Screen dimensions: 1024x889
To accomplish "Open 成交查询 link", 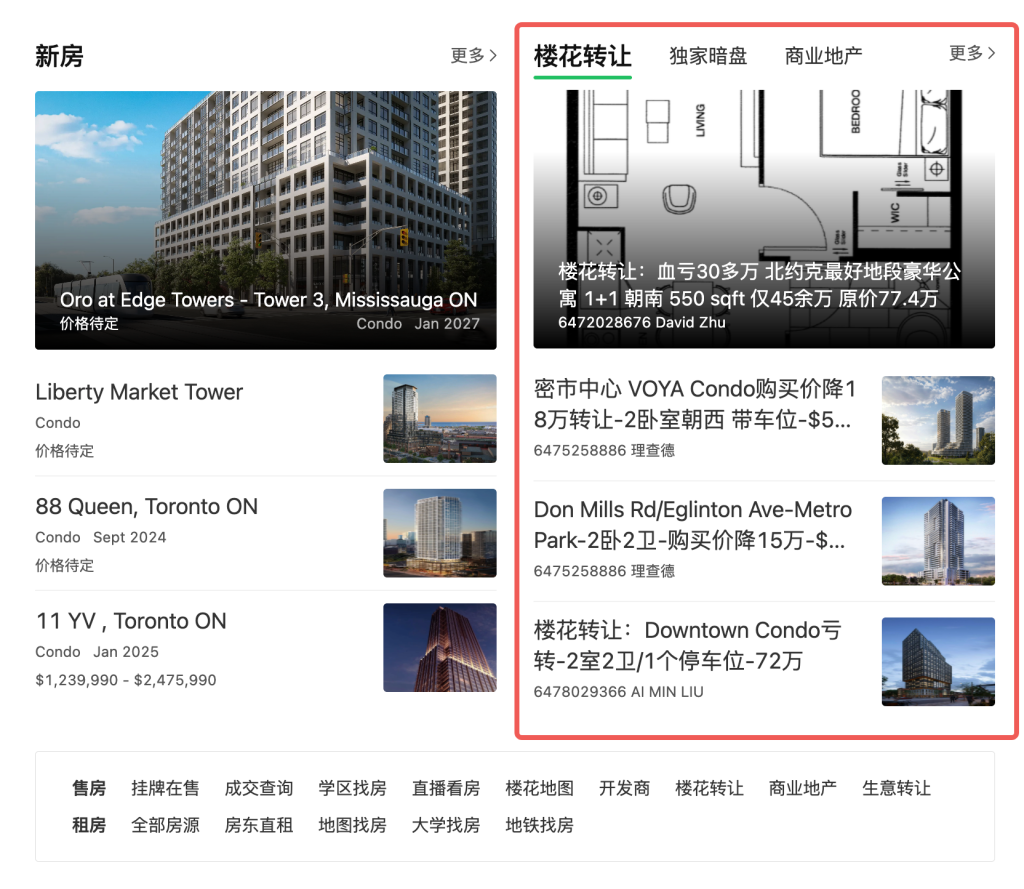I will coord(259,788).
